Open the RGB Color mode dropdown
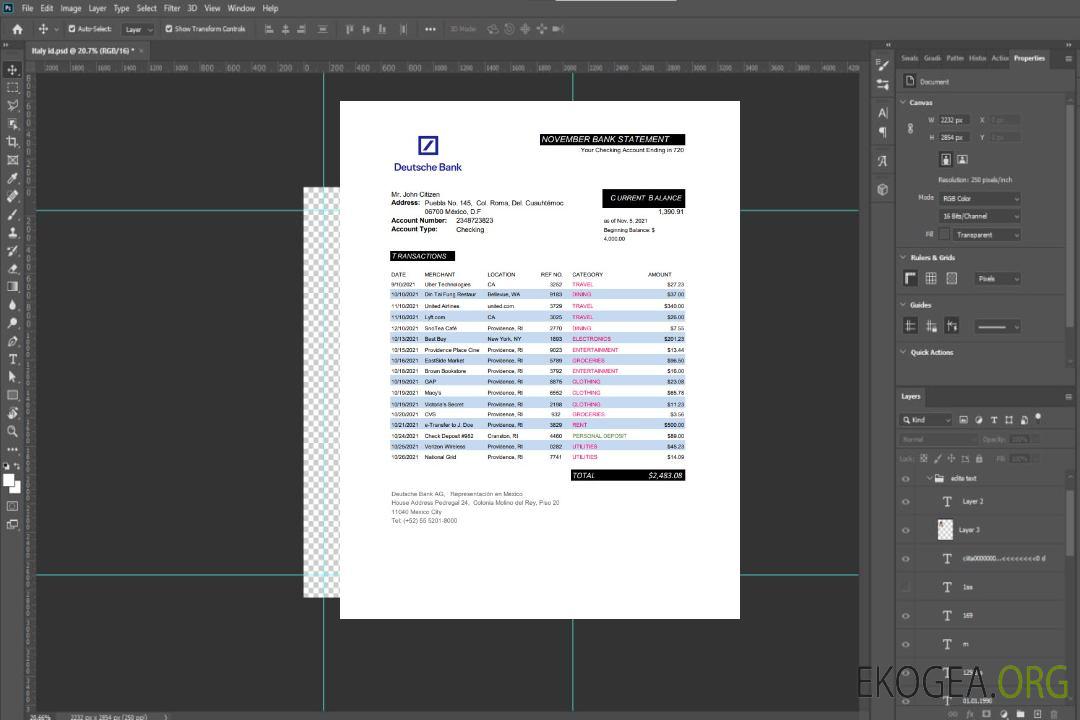 (x=980, y=198)
